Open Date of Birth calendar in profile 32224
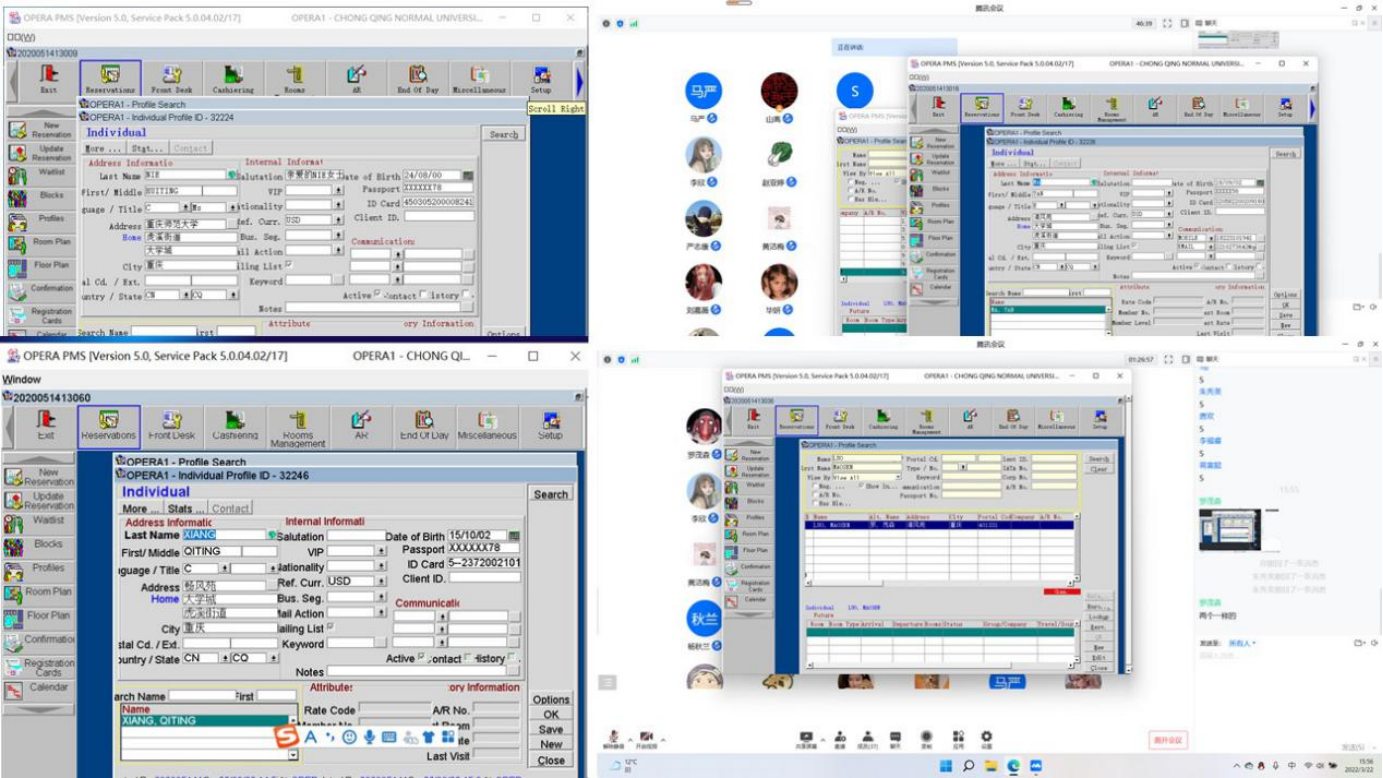Image resolution: width=1383 pixels, height=778 pixels. tap(468, 175)
